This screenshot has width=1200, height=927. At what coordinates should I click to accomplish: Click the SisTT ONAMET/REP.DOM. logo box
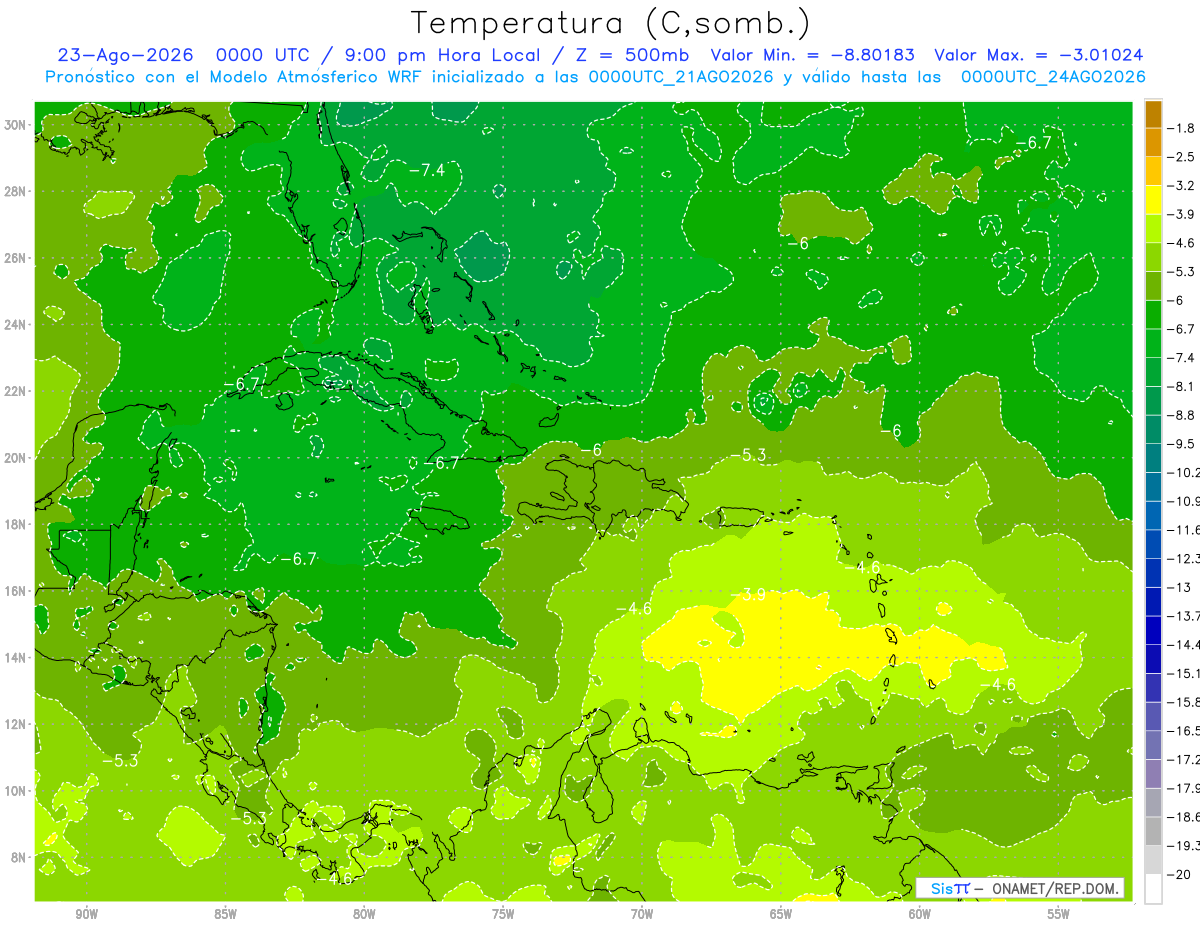(1020, 888)
